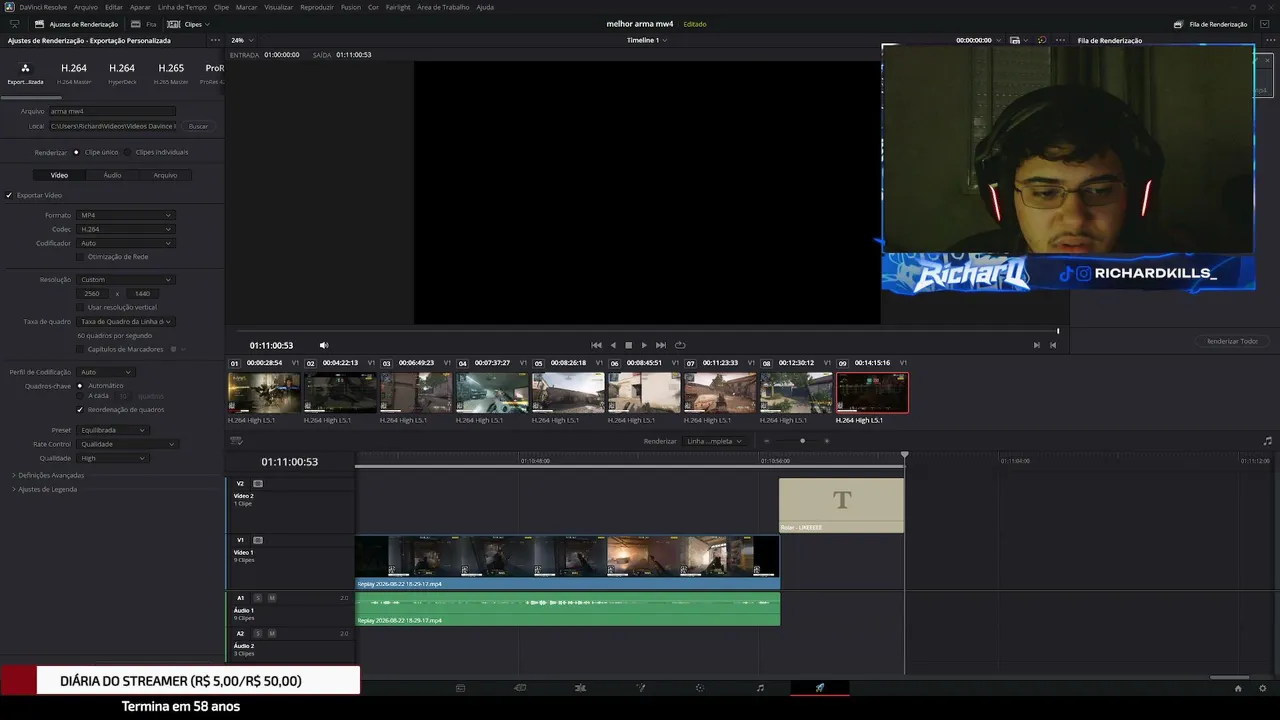Image resolution: width=1280 pixels, height=720 pixels.
Task: Click the Buscar button
Action: [x=199, y=126]
